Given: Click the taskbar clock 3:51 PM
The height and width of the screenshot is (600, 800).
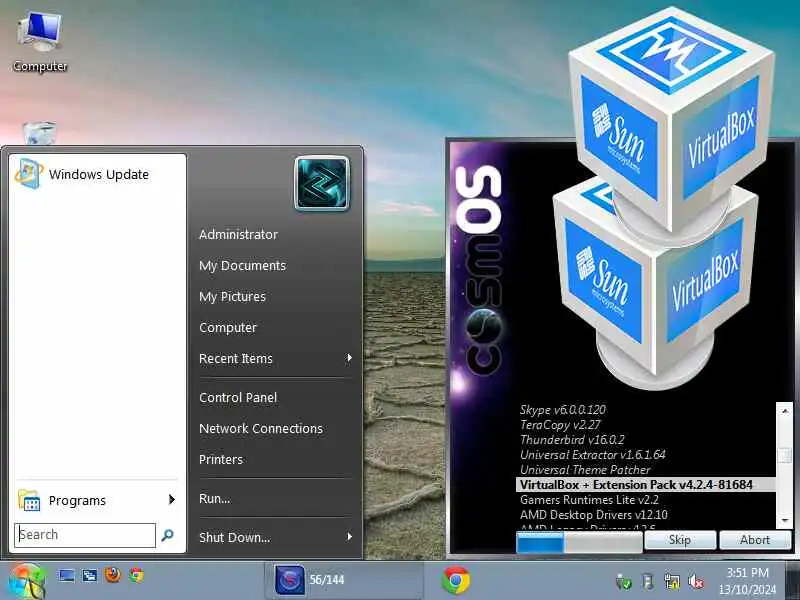Looking at the screenshot, I should click(747, 573).
